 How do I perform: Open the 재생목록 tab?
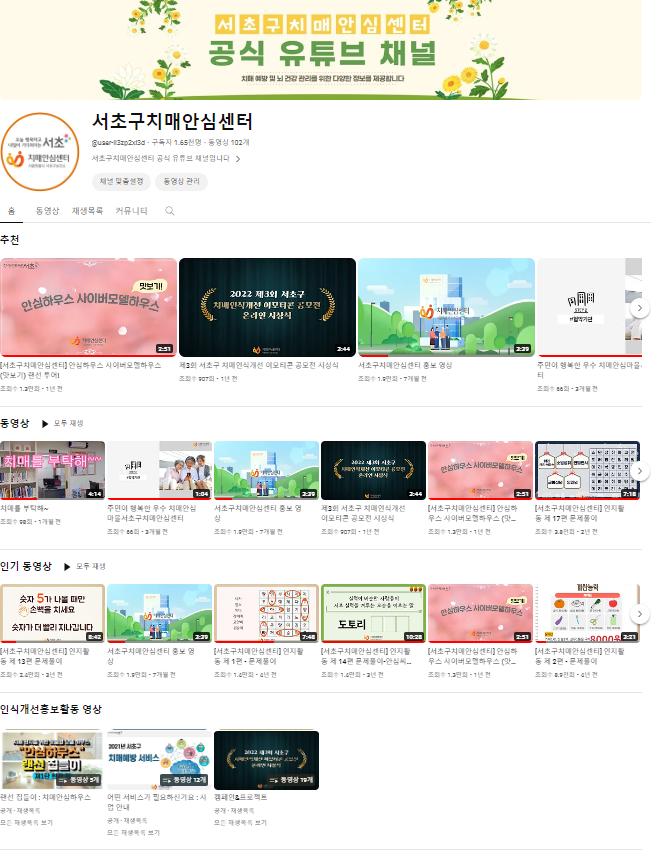coord(87,211)
